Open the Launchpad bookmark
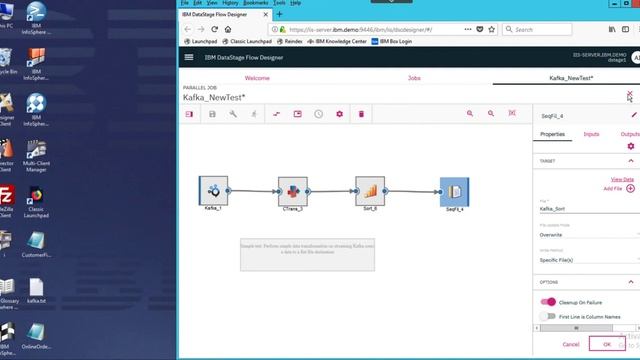 pos(201,41)
